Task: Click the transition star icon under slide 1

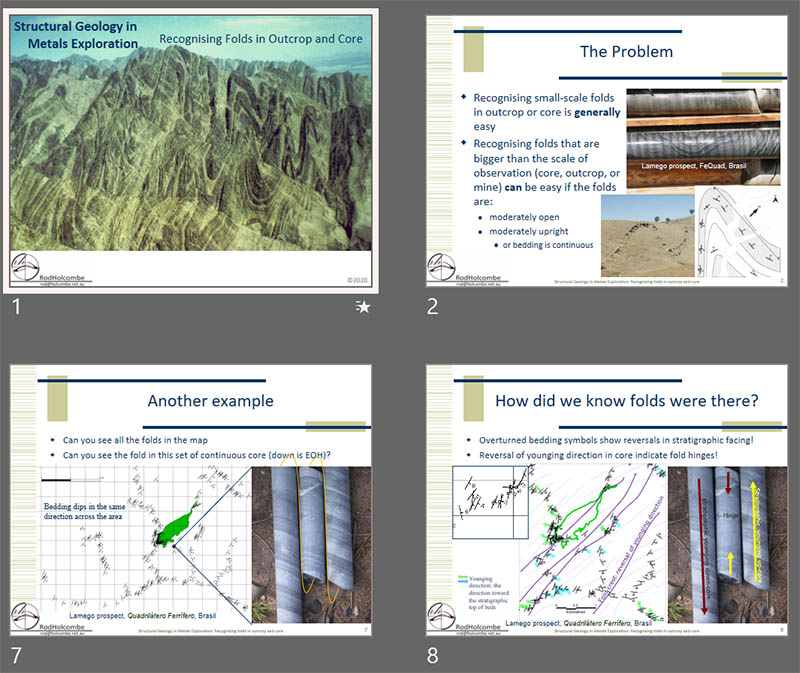Action: coord(363,307)
